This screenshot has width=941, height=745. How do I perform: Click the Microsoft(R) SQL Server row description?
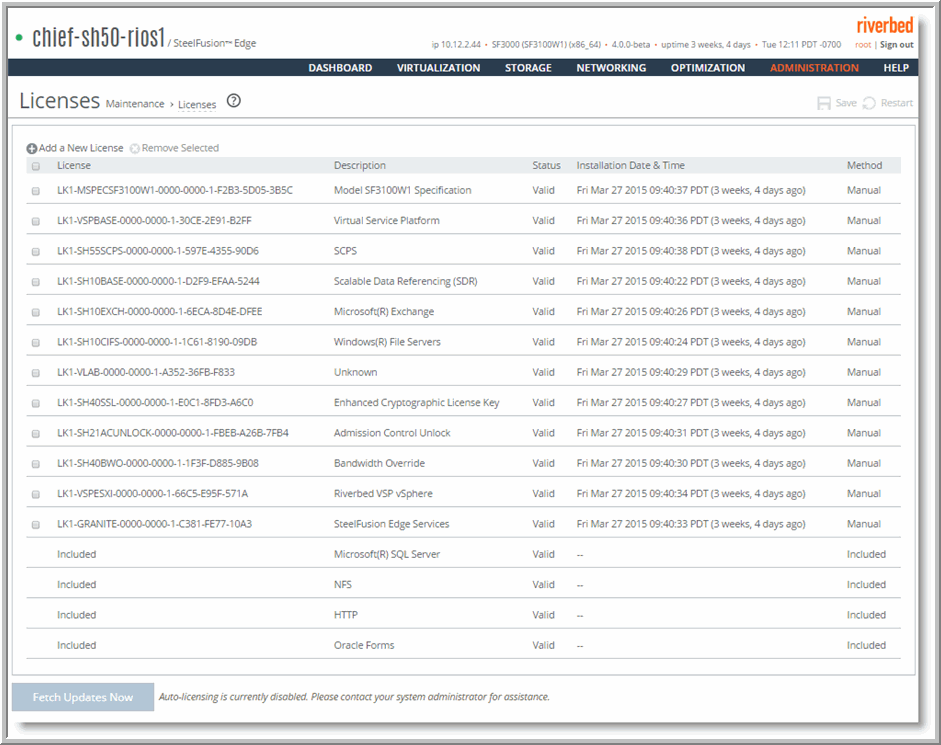pos(386,554)
